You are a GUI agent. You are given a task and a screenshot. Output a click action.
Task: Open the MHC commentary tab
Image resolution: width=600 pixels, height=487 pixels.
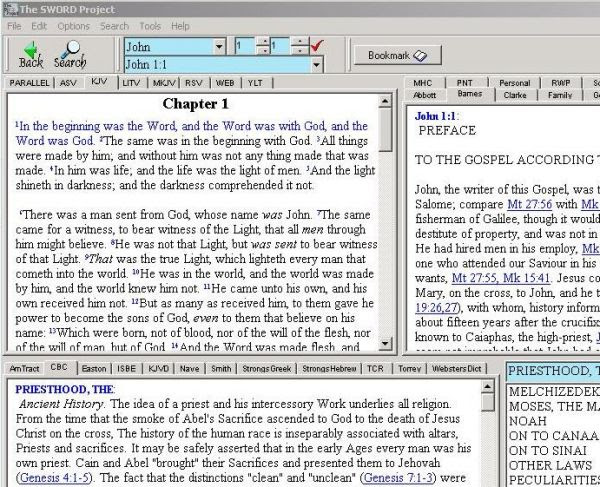pyautogui.click(x=423, y=83)
